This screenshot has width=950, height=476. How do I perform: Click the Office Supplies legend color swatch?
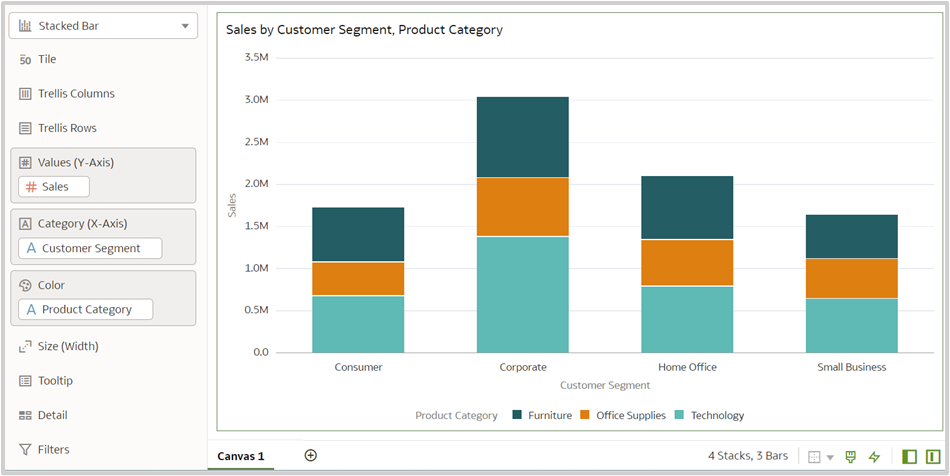(x=585, y=415)
